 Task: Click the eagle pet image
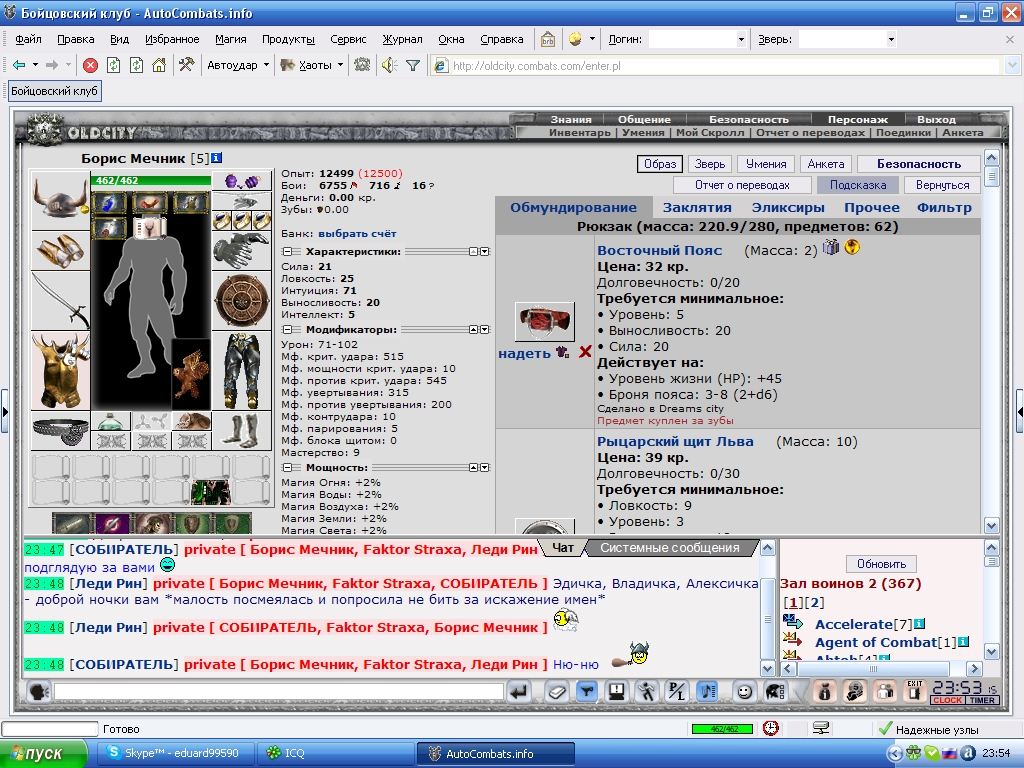pos(191,374)
